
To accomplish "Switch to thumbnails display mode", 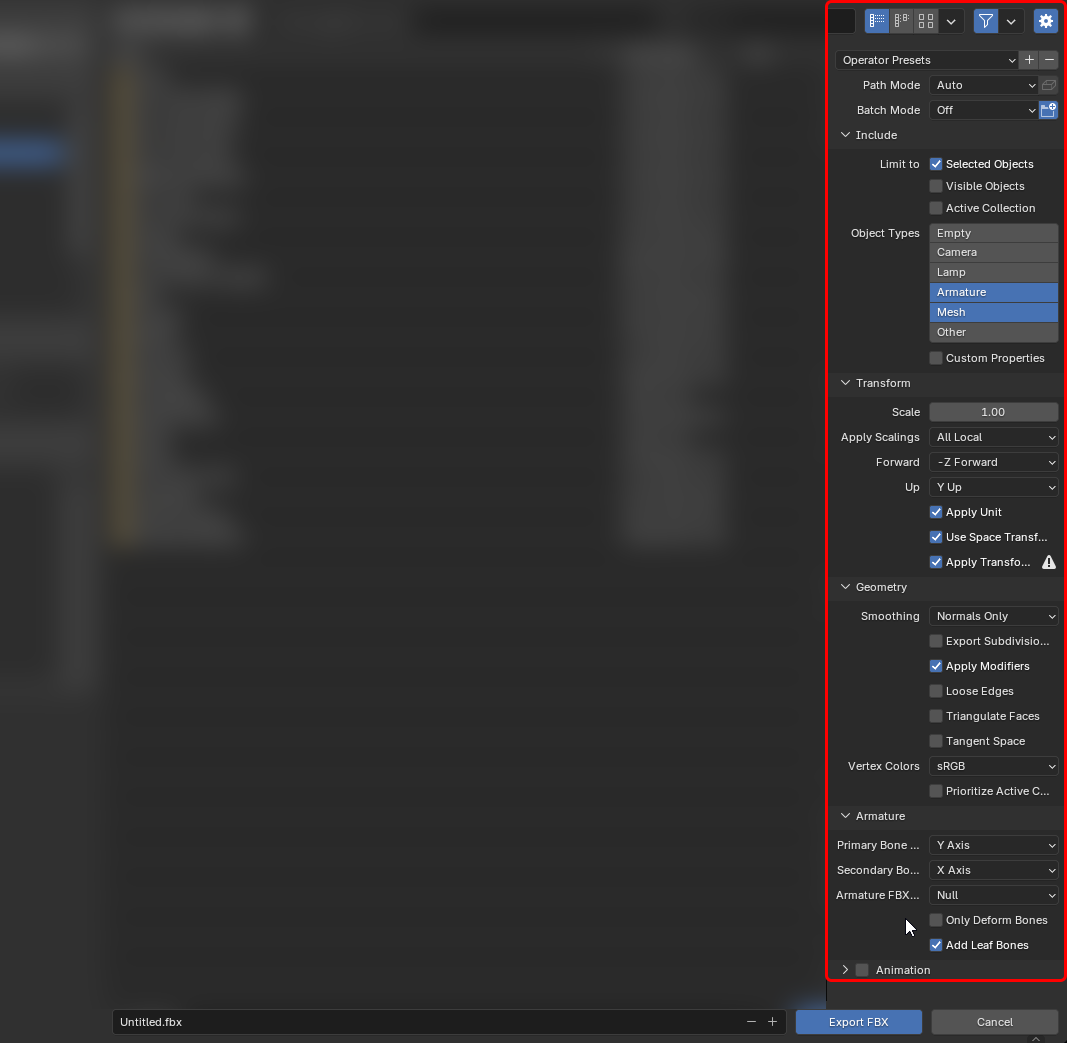I will pyautogui.click(x=926, y=21).
